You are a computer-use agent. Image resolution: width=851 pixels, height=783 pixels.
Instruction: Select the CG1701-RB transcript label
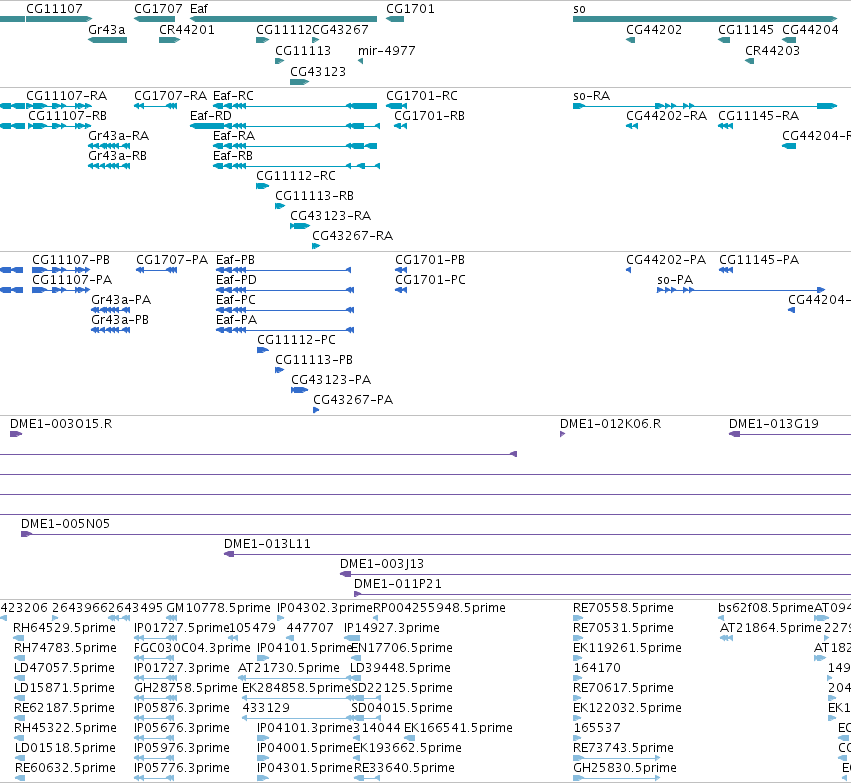click(429, 116)
